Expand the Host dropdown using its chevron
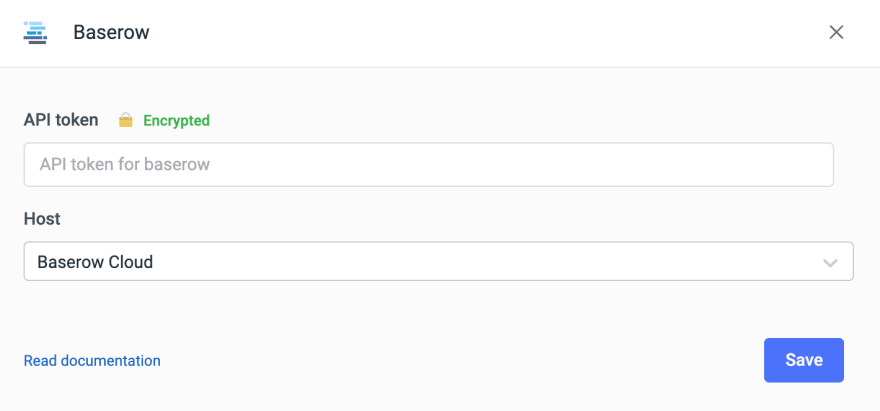Viewport: 880px width, 411px height. 829,263
